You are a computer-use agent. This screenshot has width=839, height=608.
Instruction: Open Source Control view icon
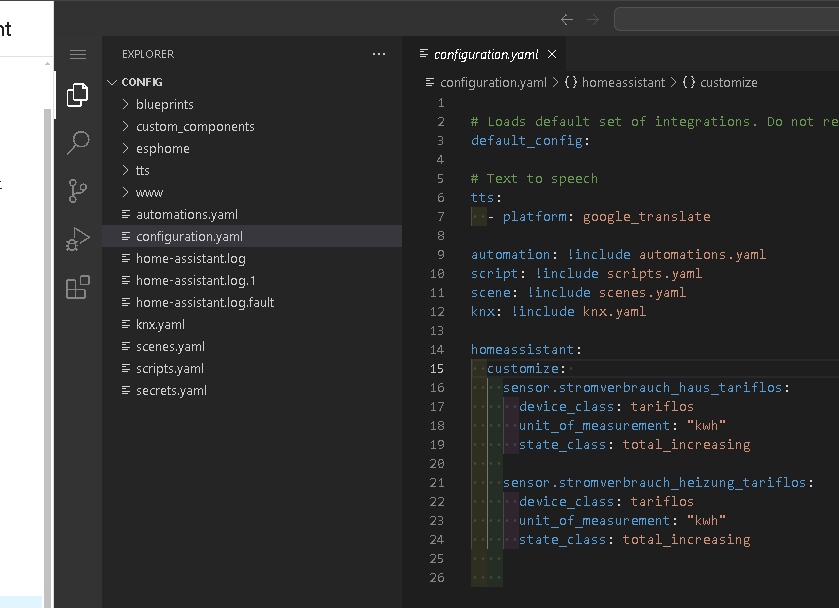(x=78, y=191)
